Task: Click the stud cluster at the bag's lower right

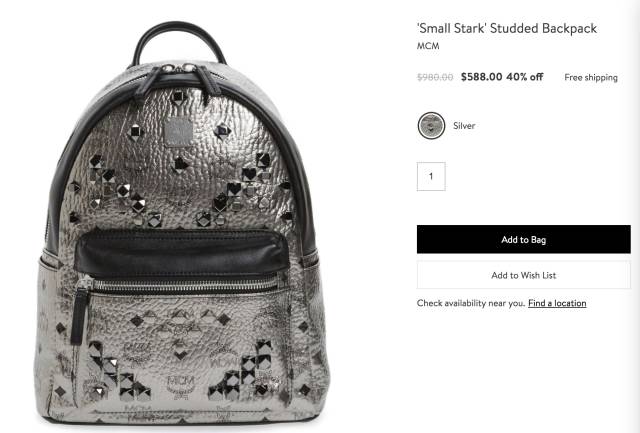Action: click(x=245, y=373)
